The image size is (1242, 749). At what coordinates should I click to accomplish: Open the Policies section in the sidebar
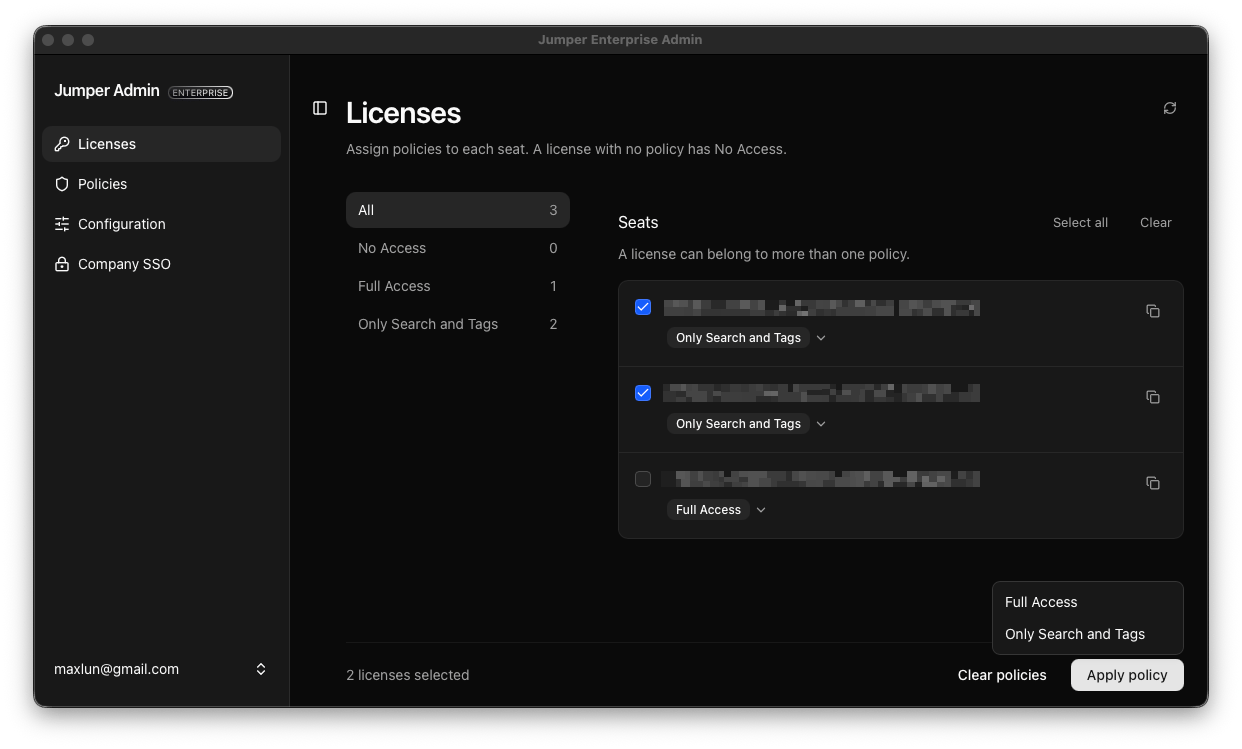[x=161, y=184]
